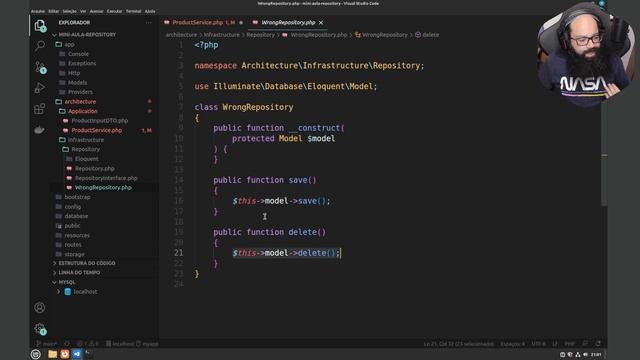Click the architecture breadcrumb
Viewport: 640px width, 360px height.
pos(181,35)
